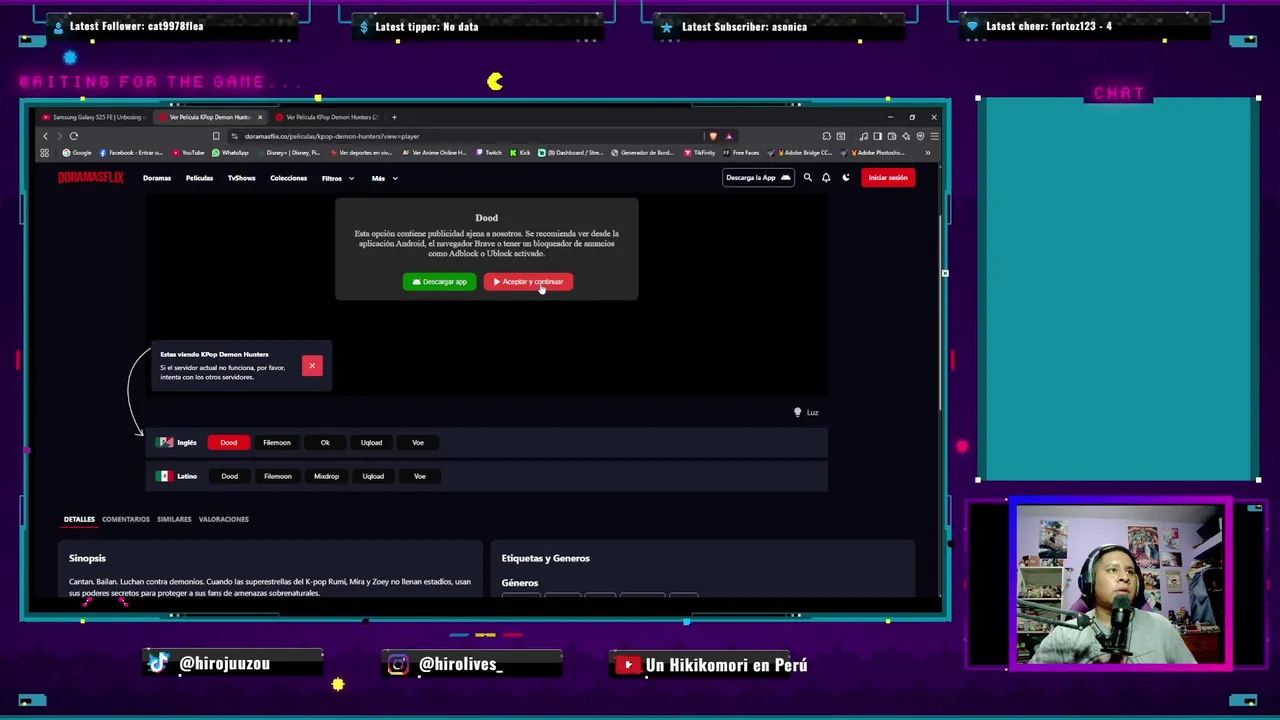The width and height of the screenshot is (1280, 720).
Task: Click the green Descargar app button
Action: pos(440,282)
